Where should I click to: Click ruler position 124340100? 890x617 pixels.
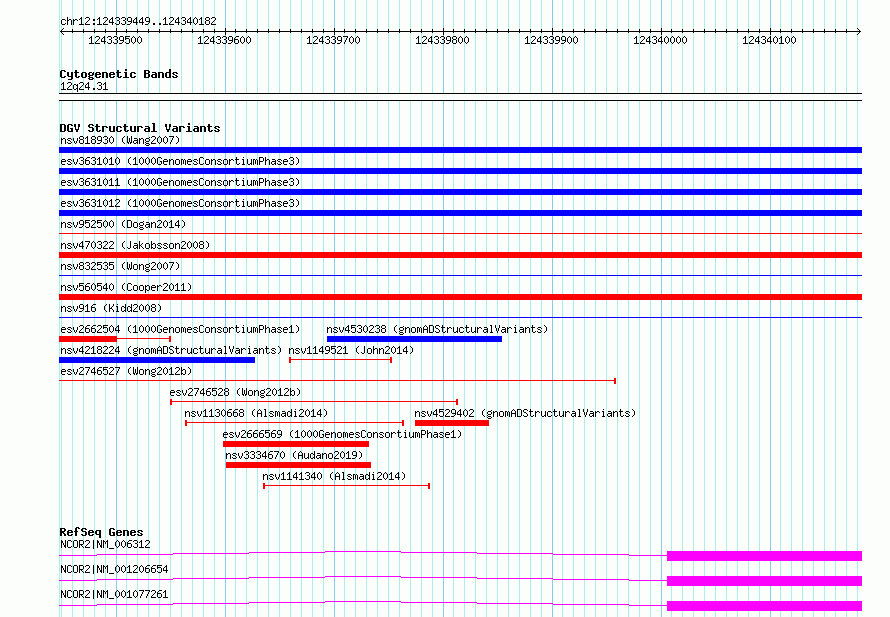[769, 40]
